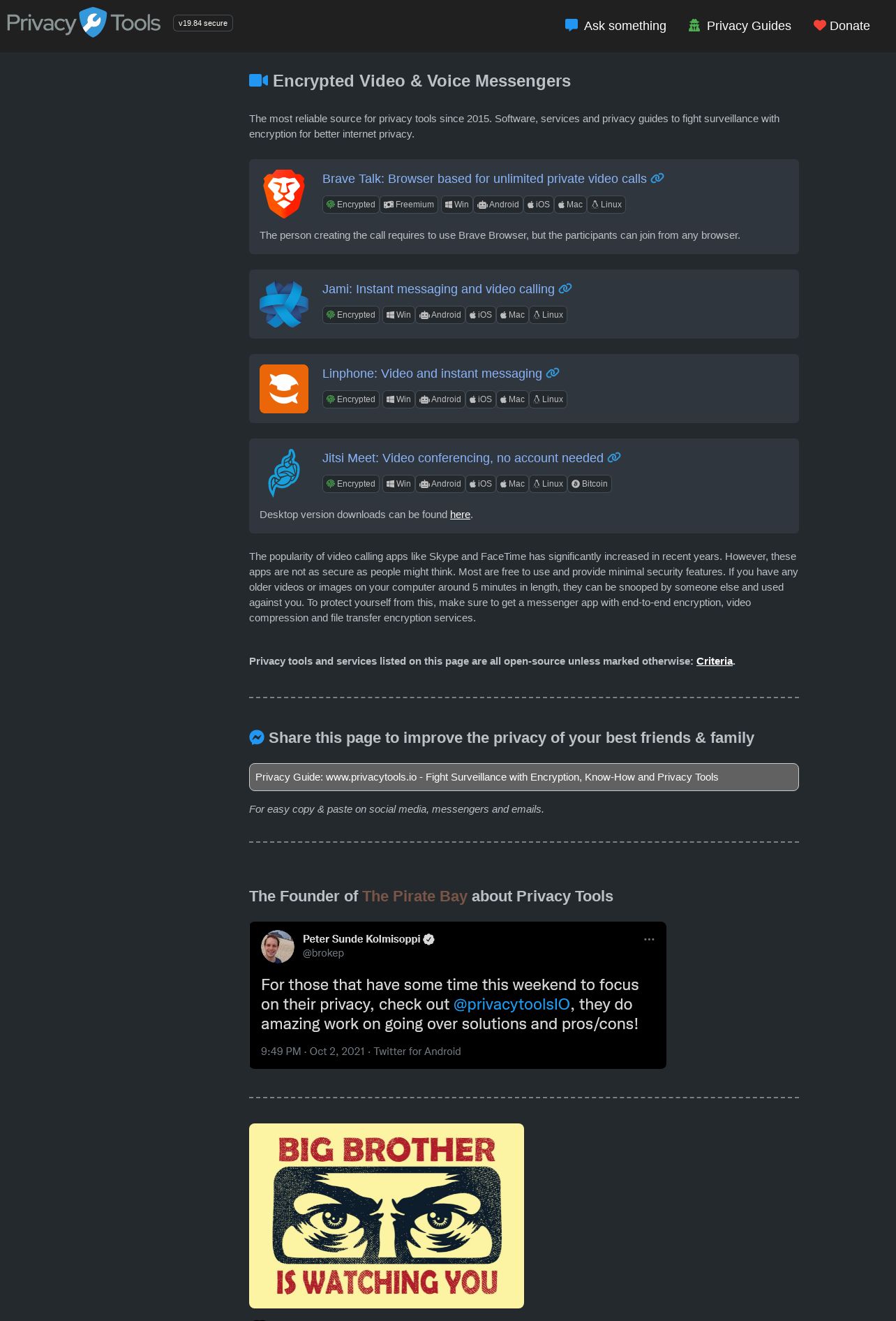
Task: Click the Brave lion logo icon
Action: point(284,194)
